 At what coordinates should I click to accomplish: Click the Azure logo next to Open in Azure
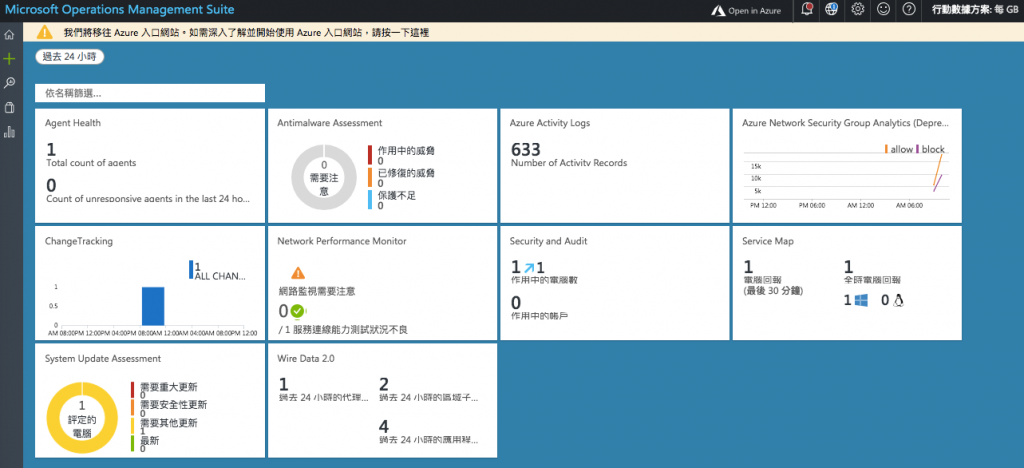click(x=718, y=10)
